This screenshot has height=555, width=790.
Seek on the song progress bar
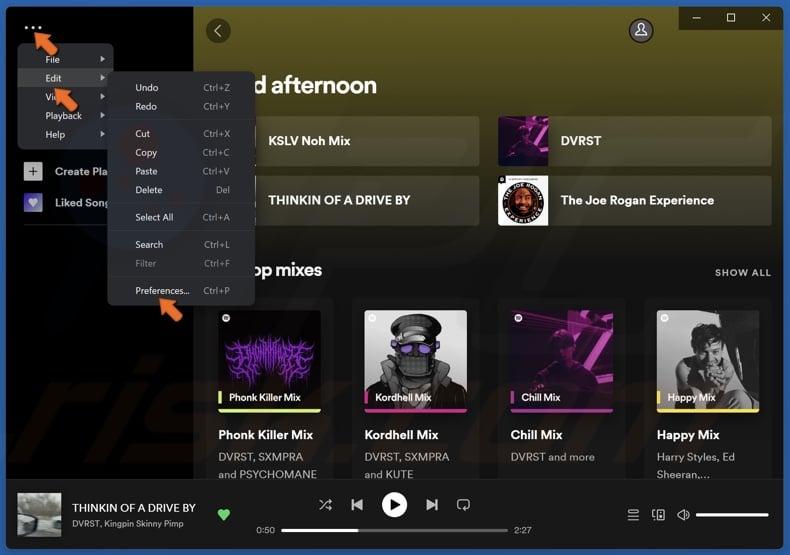[394, 530]
